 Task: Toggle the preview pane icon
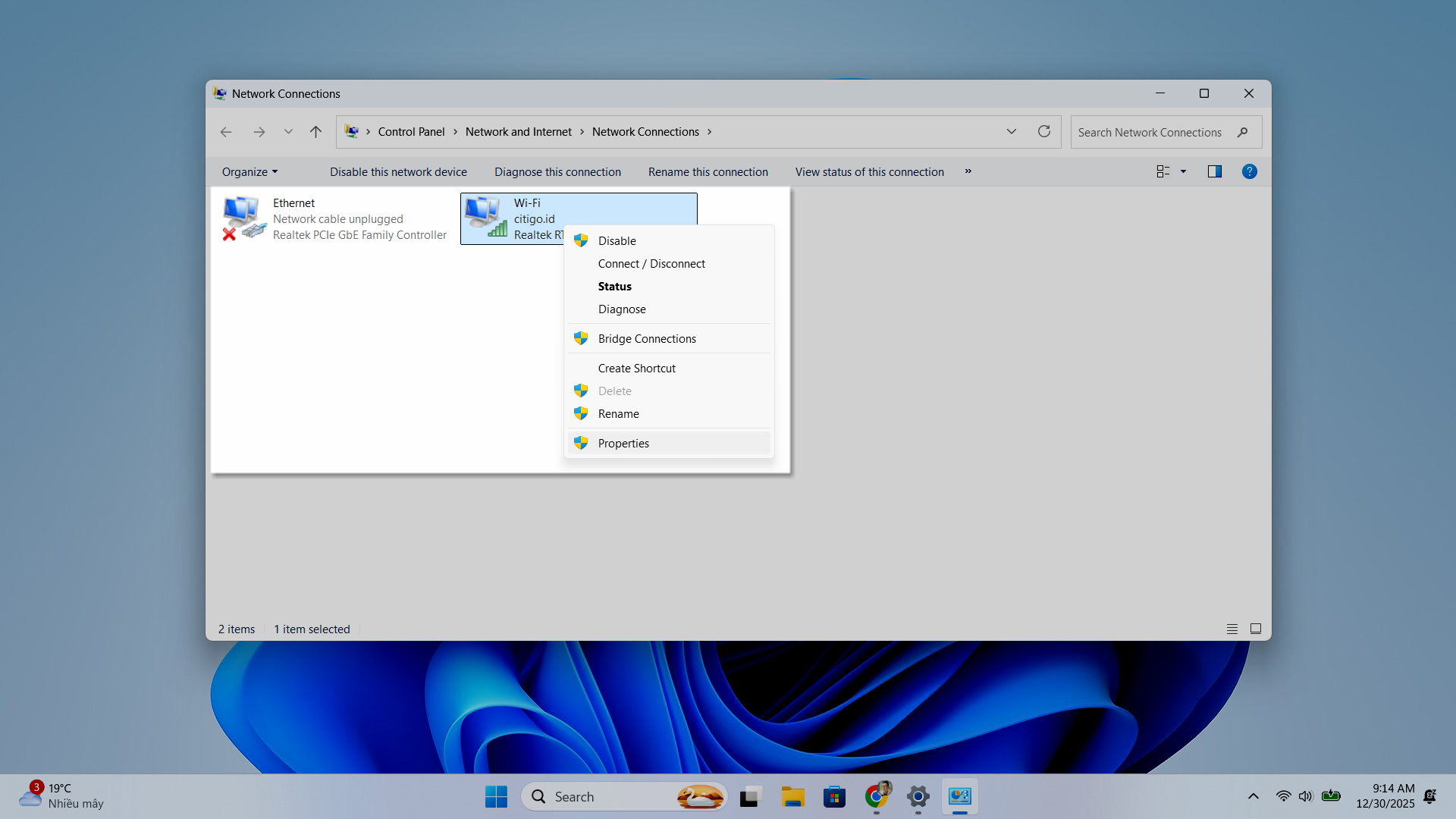[1214, 171]
